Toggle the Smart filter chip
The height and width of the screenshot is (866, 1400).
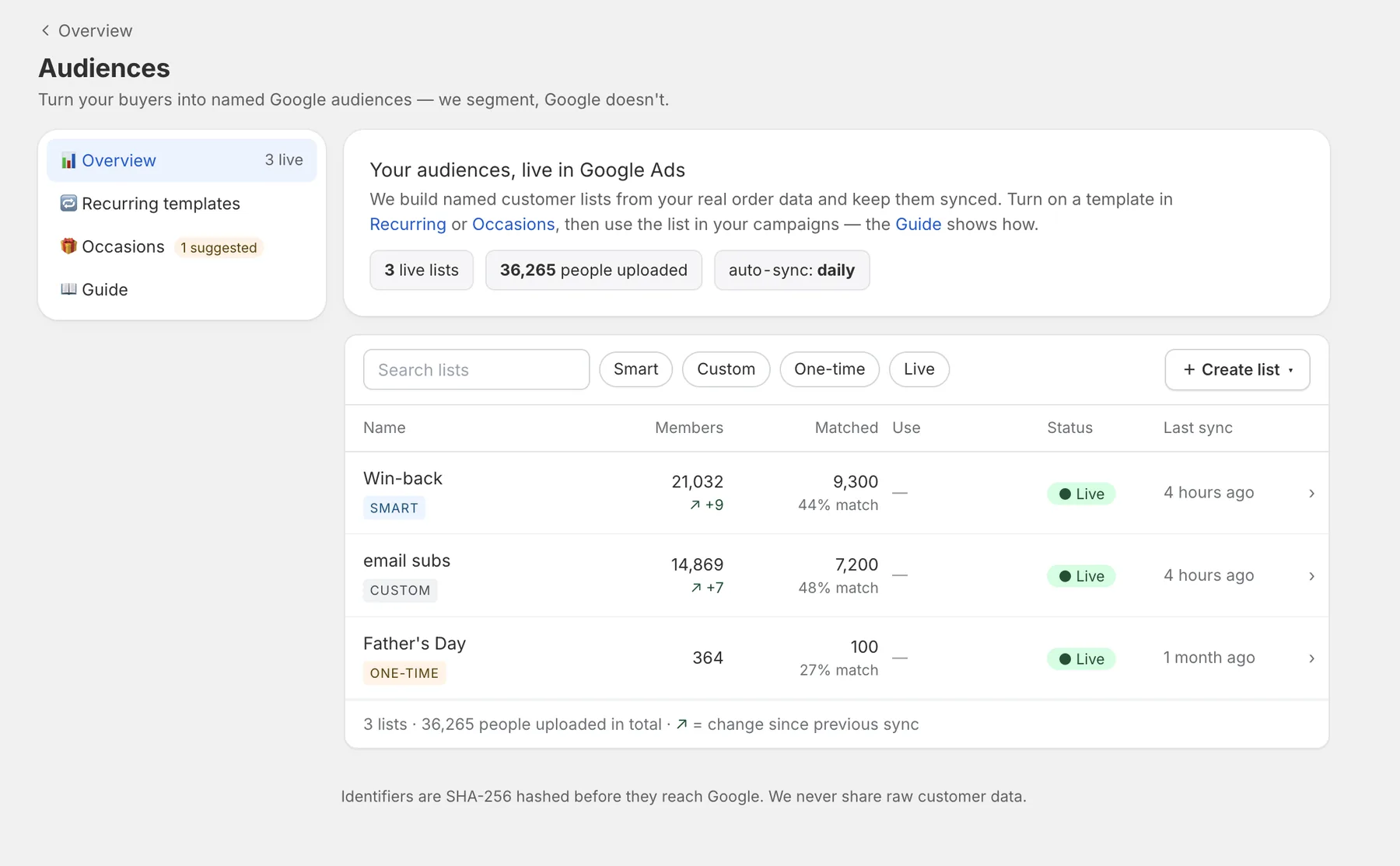coord(635,369)
